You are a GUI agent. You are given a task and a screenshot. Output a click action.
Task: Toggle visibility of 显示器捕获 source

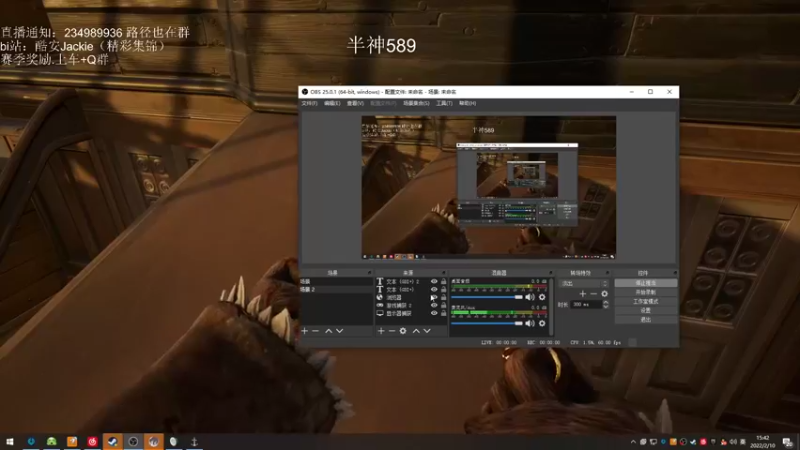pyautogui.click(x=434, y=313)
